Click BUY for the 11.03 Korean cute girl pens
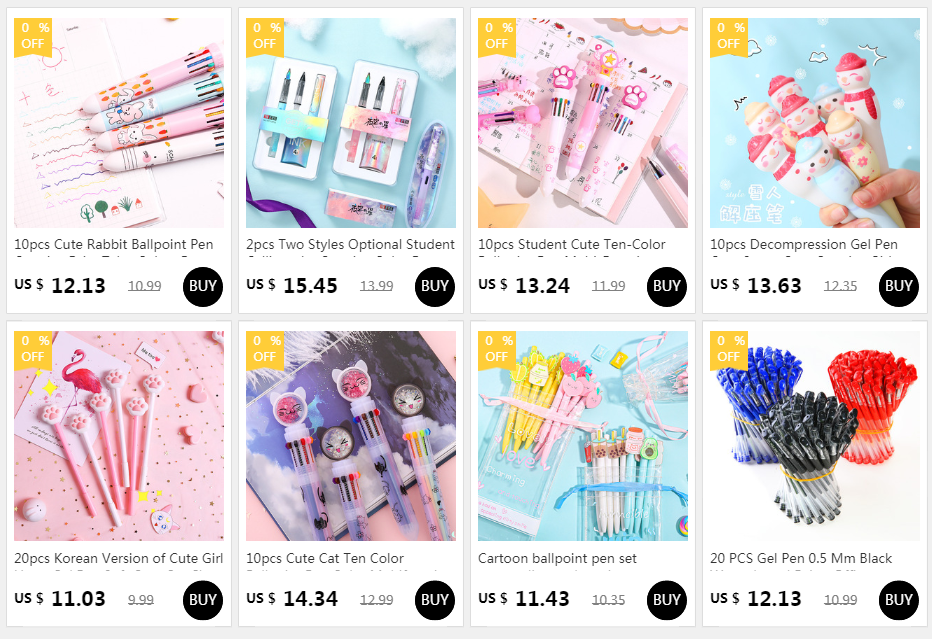Viewport: 932px width, 639px height. [203, 600]
